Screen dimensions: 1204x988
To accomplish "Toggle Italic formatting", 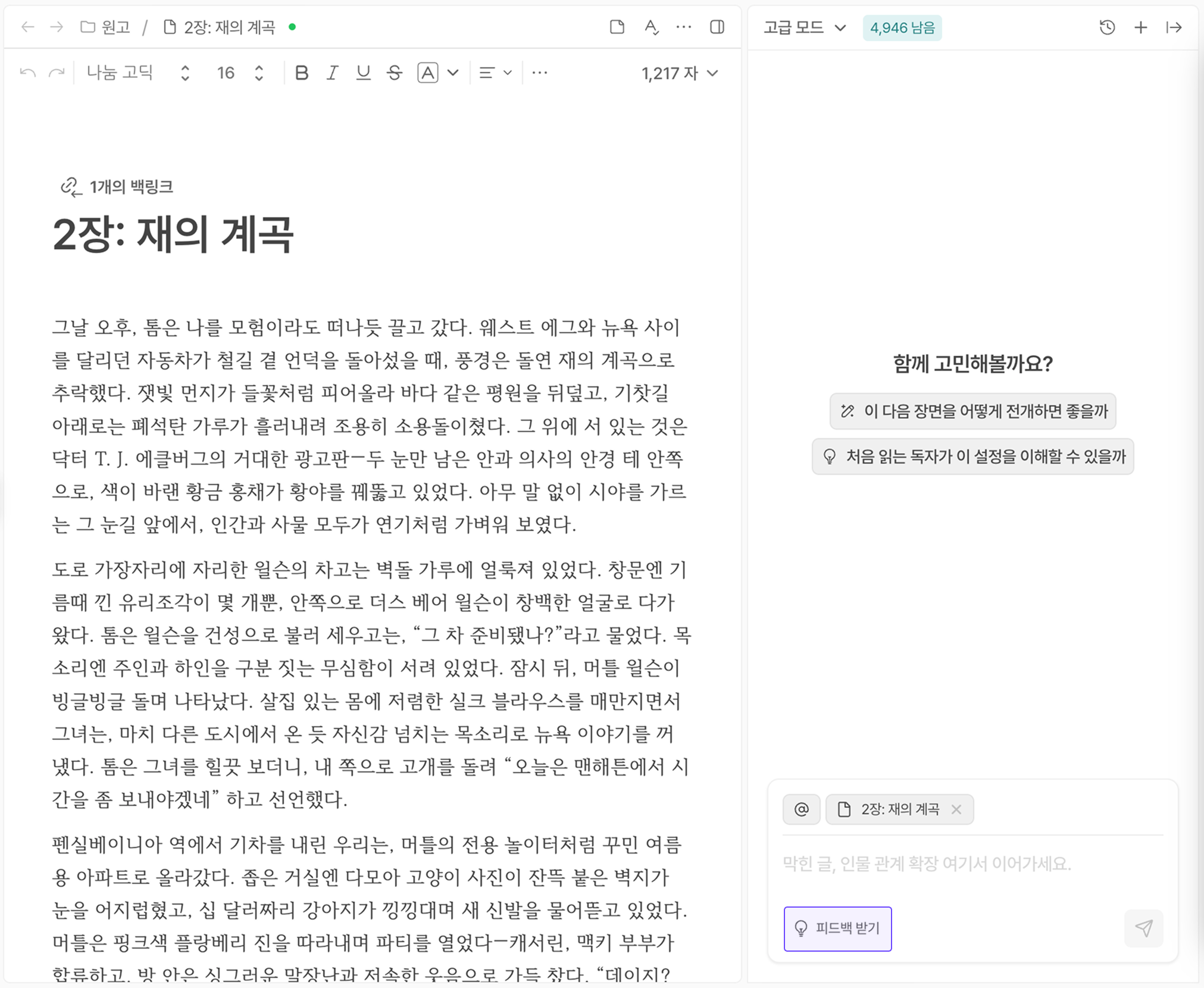I will 332,73.
